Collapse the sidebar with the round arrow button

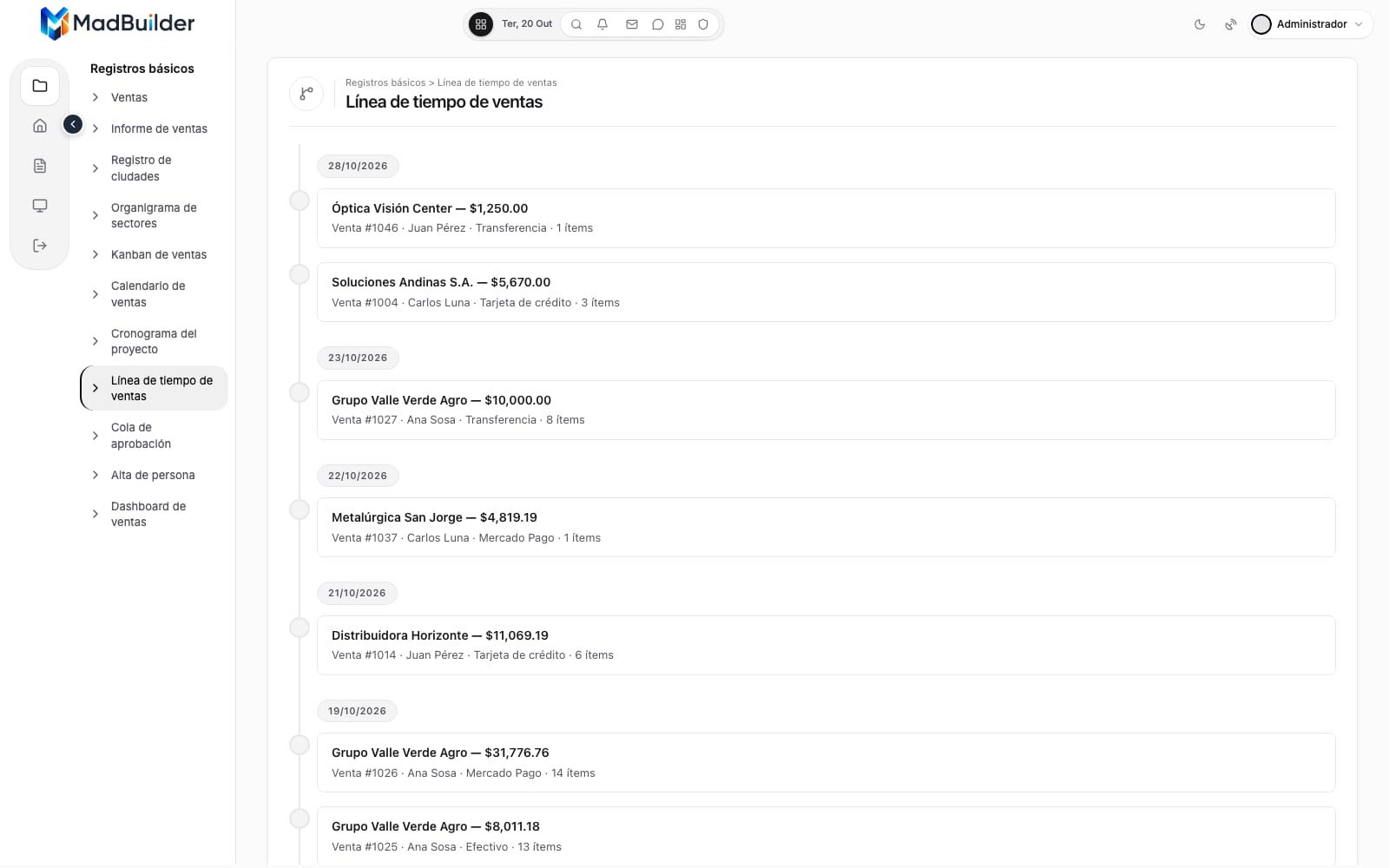pyautogui.click(x=73, y=125)
